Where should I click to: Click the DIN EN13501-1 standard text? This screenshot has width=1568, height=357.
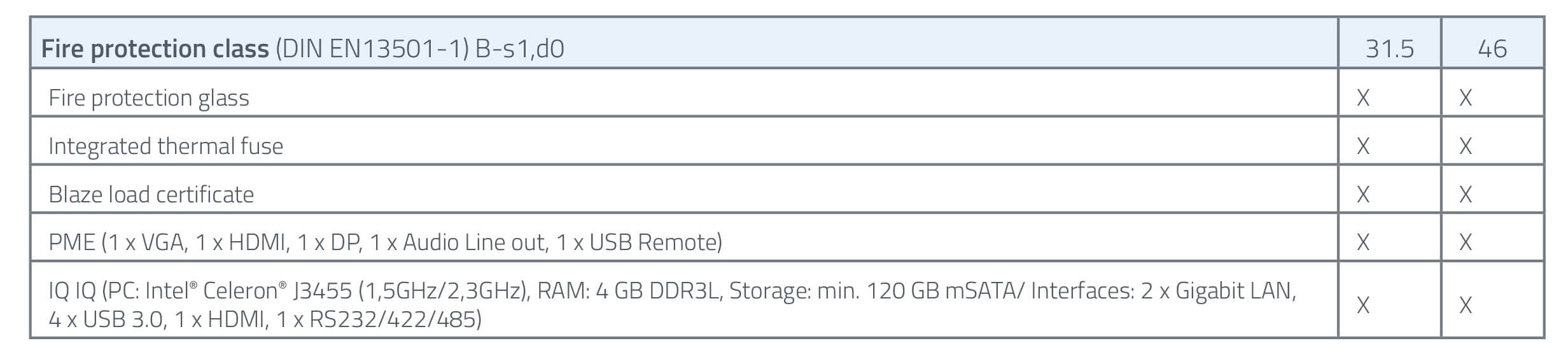[x=372, y=49]
